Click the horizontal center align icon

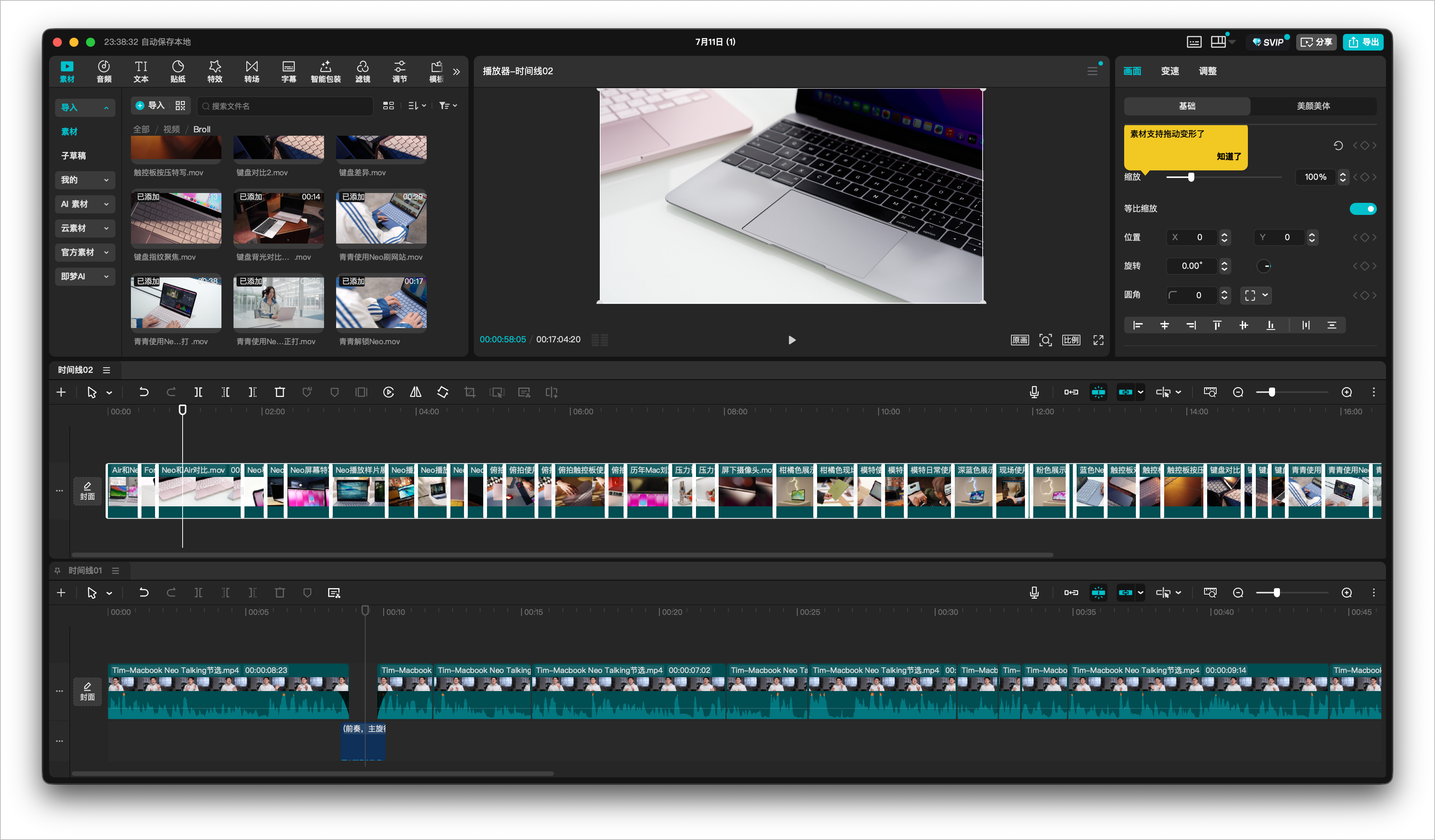pos(1165,325)
